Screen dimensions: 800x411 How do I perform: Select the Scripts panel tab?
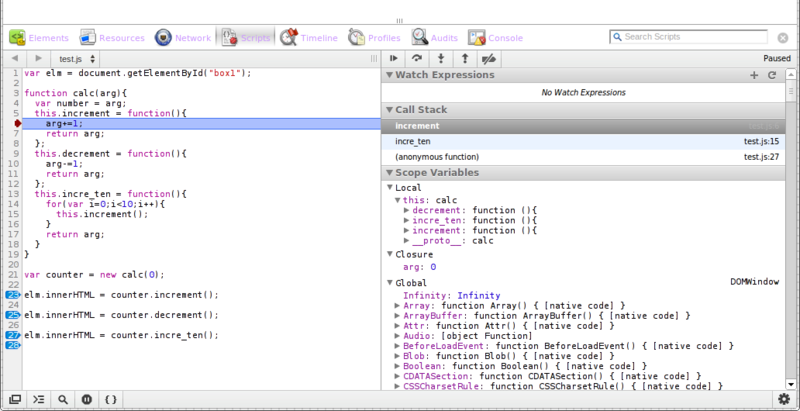pos(246,38)
